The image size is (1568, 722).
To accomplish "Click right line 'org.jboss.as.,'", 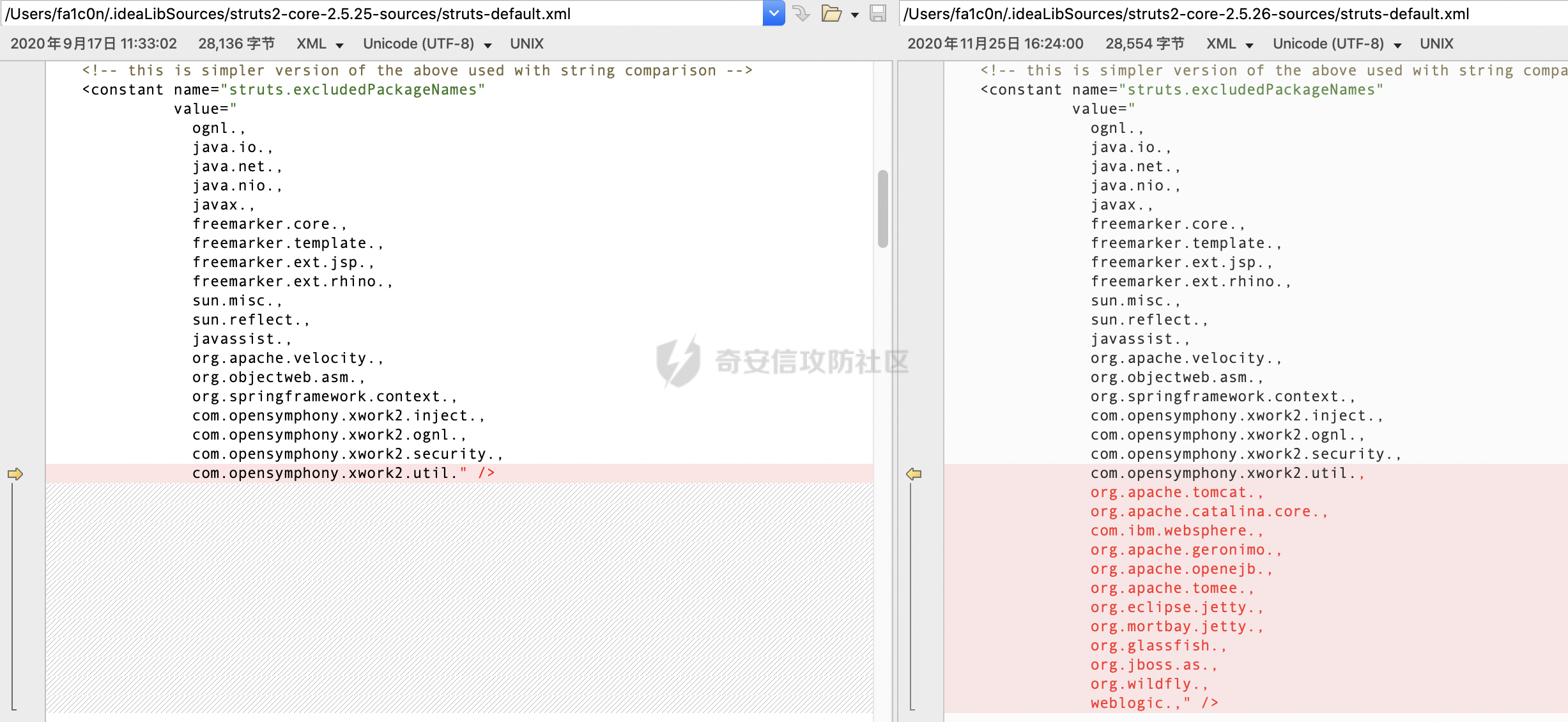I will point(1154,665).
